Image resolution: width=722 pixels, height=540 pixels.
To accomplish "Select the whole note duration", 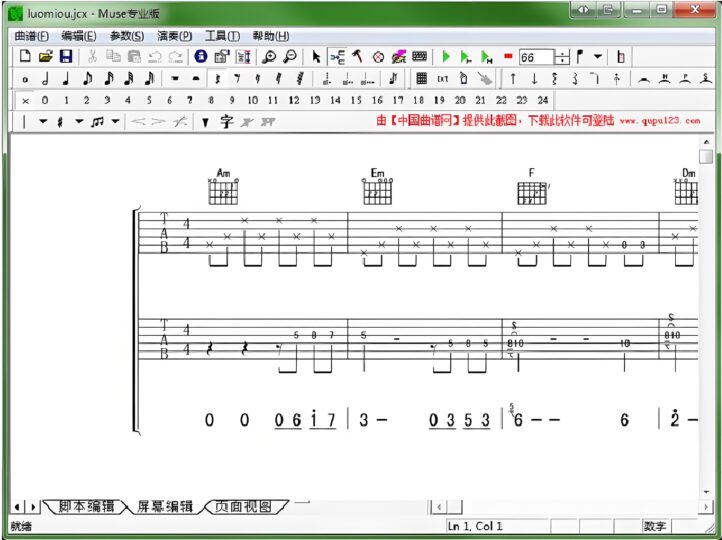I will pos(25,80).
